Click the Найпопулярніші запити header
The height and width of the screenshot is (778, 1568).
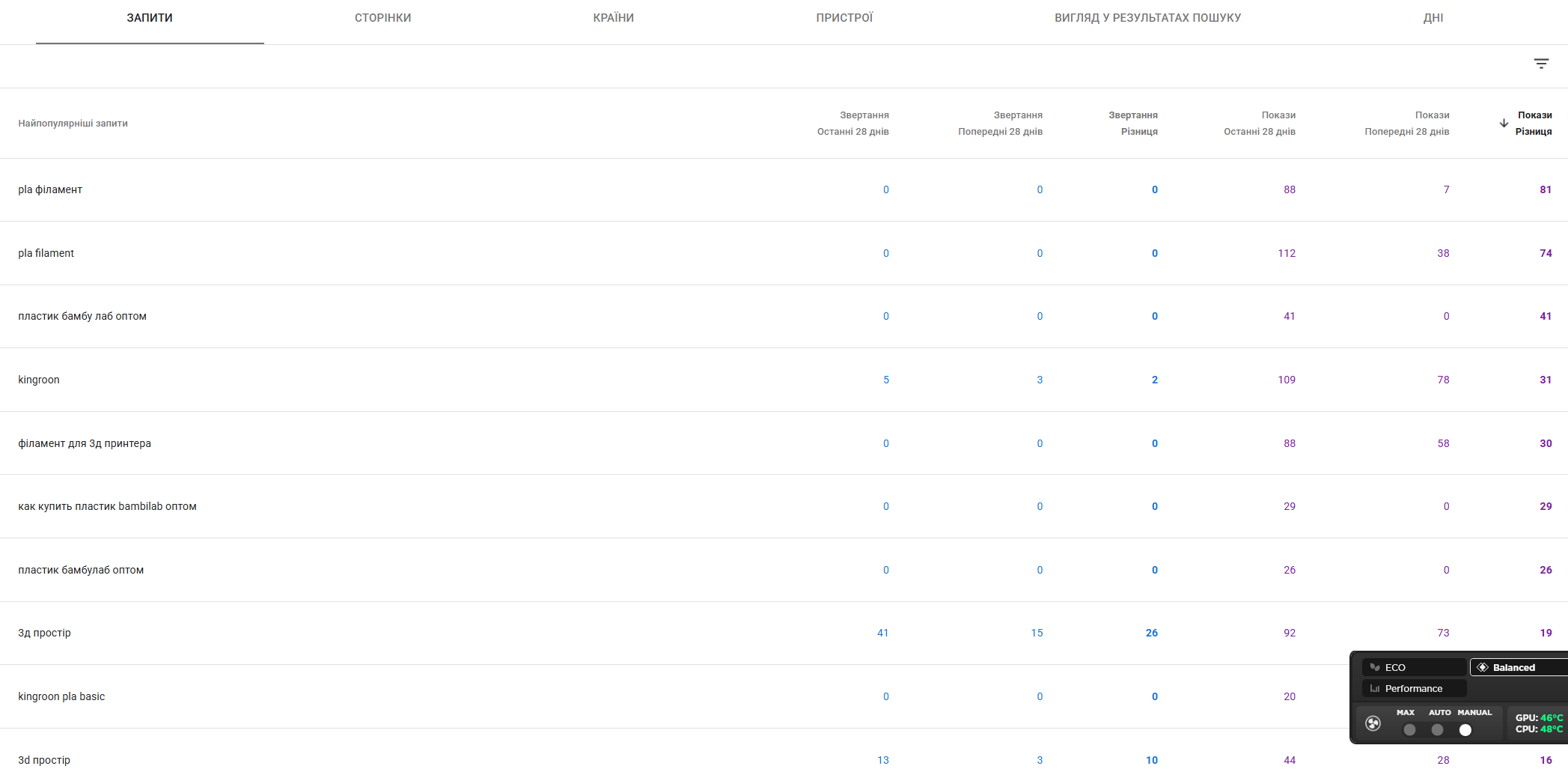coord(73,124)
